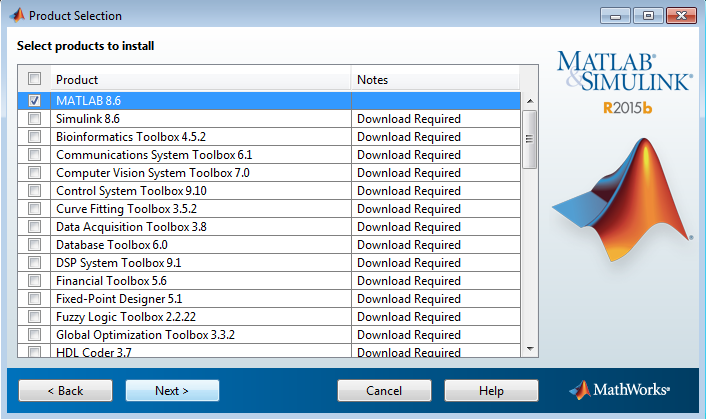
Task: Enable the Fixed-Point Designer 5.1 checkbox
Action: [34, 298]
